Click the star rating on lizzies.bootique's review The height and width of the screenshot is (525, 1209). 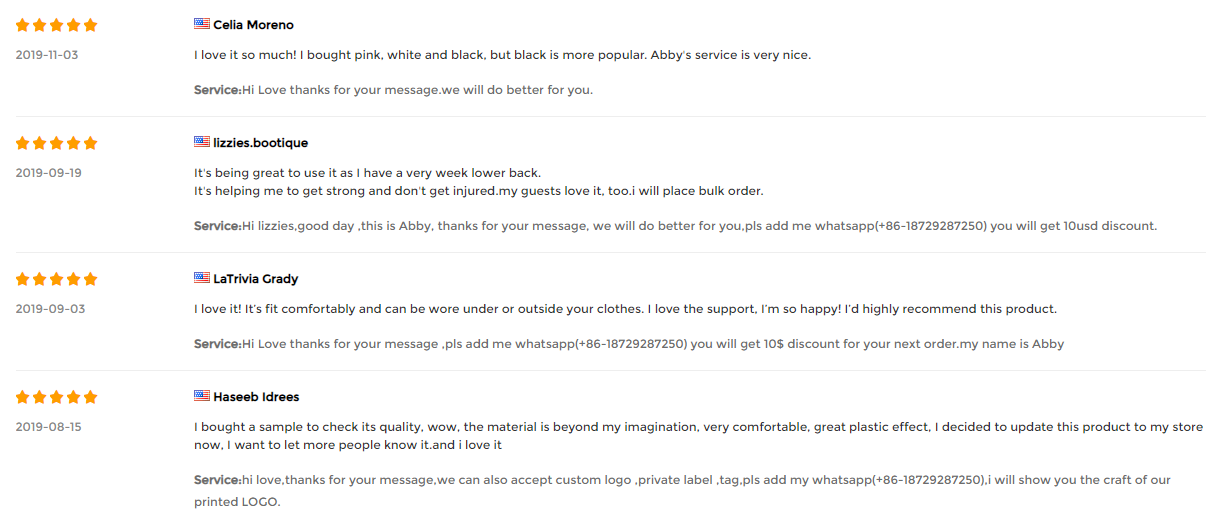point(56,143)
